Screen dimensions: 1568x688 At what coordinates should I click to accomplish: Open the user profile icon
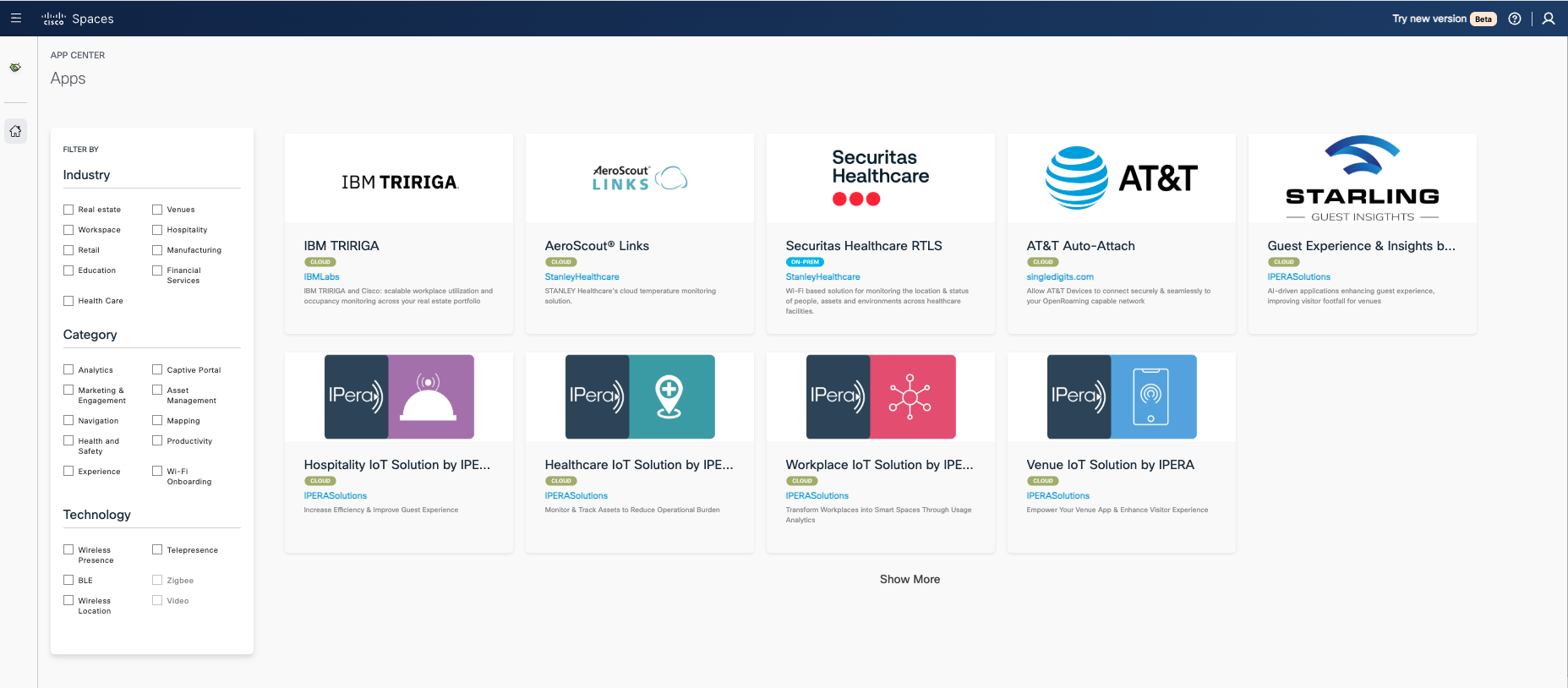click(1549, 19)
